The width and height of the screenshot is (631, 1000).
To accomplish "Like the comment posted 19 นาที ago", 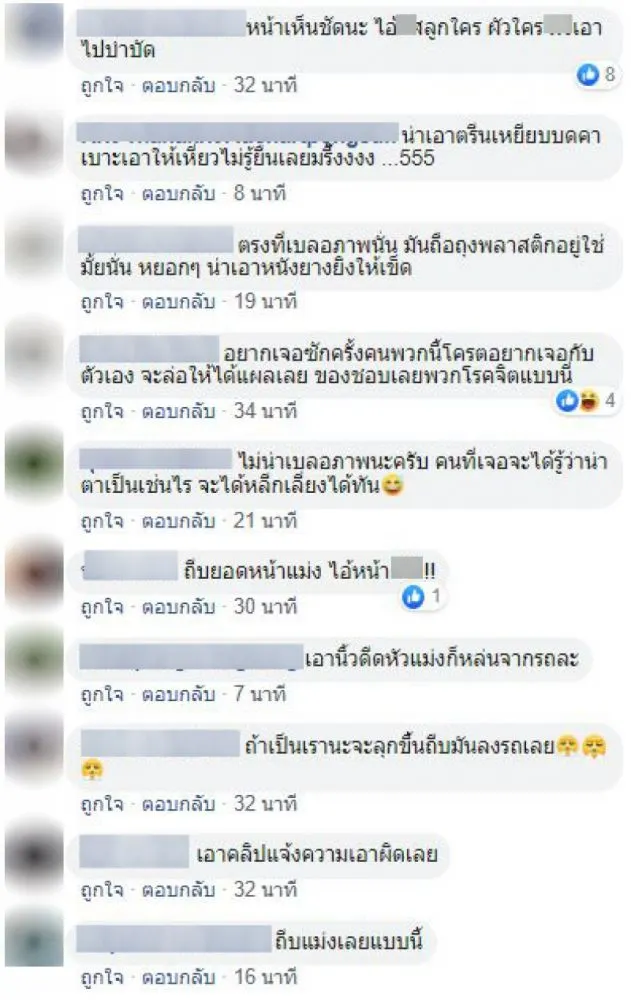I will click(101, 302).
